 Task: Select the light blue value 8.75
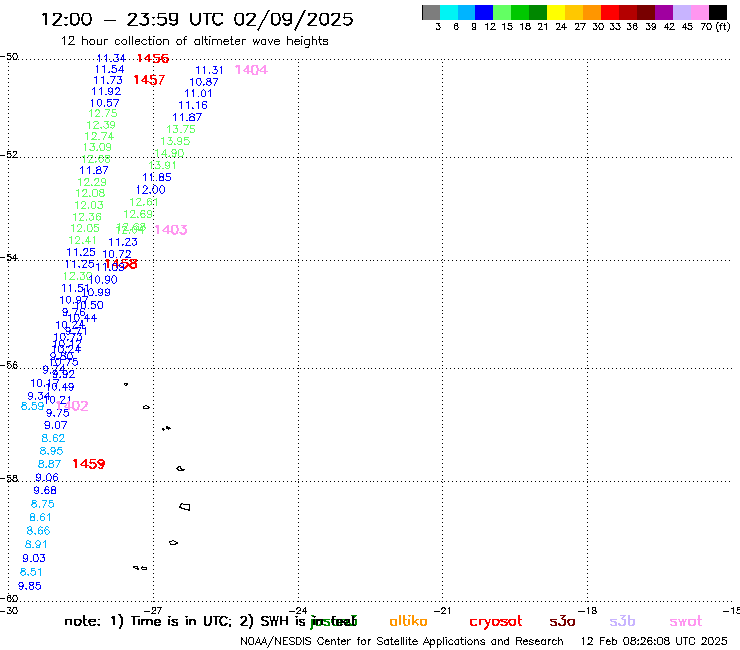[x=42, y=504]
